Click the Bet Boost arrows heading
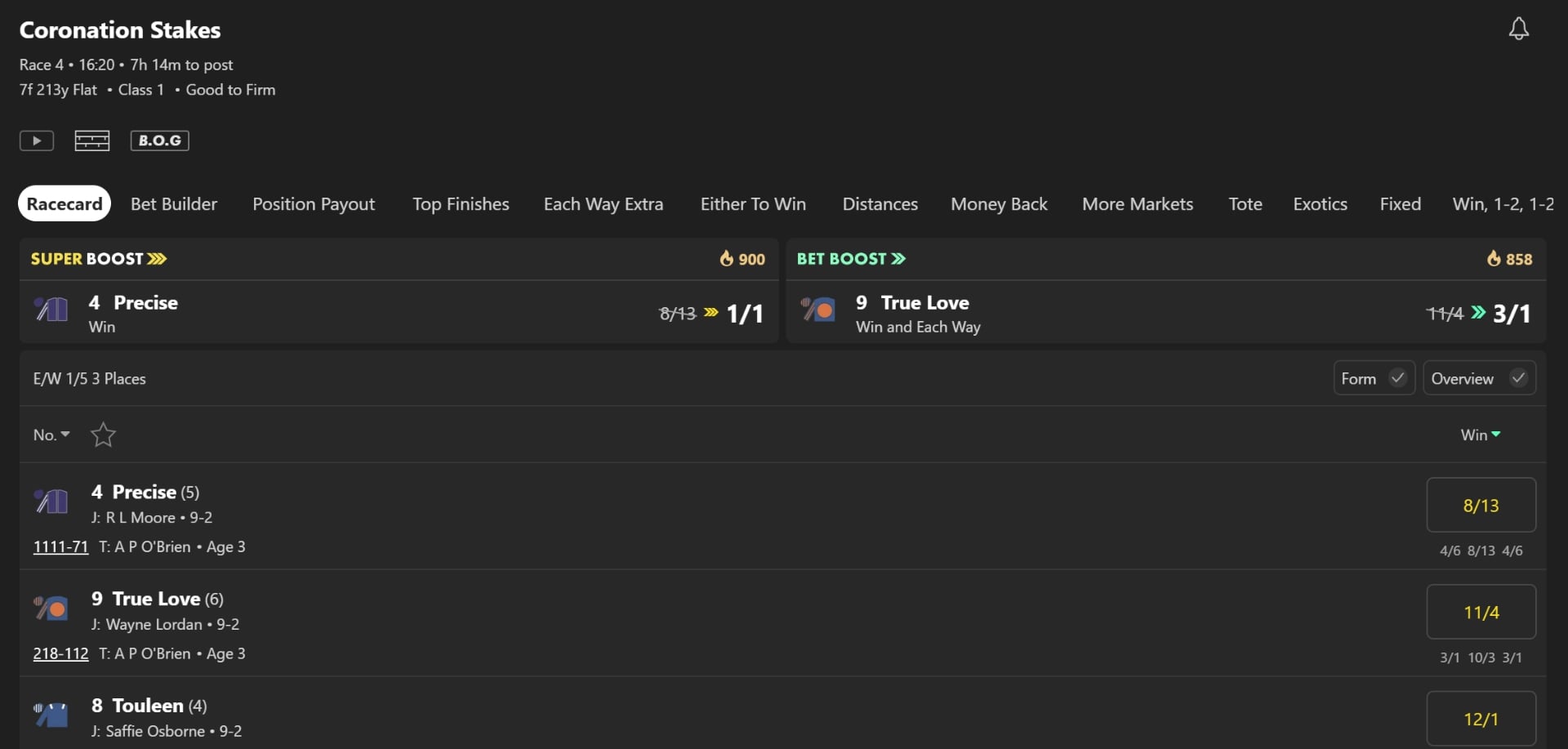 pyautogui.click(x=851, y=259)
